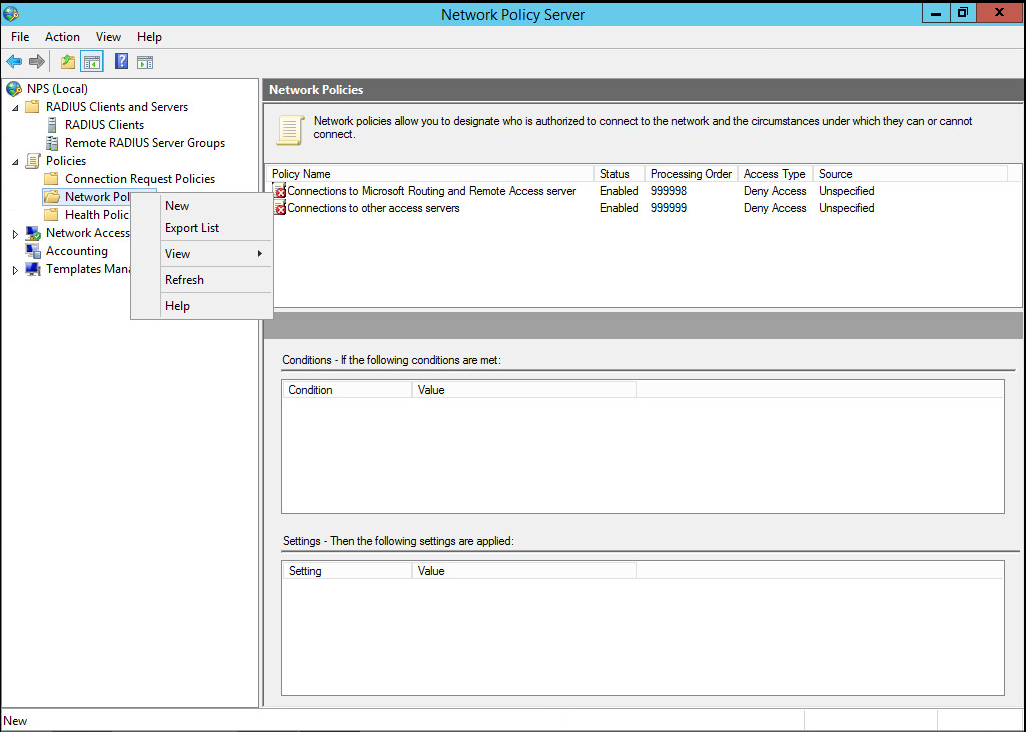Viewport: 1026px width, 732px height.
Task: Click the Back arrow toolbar icon
Action: click(x=14, y=62)
